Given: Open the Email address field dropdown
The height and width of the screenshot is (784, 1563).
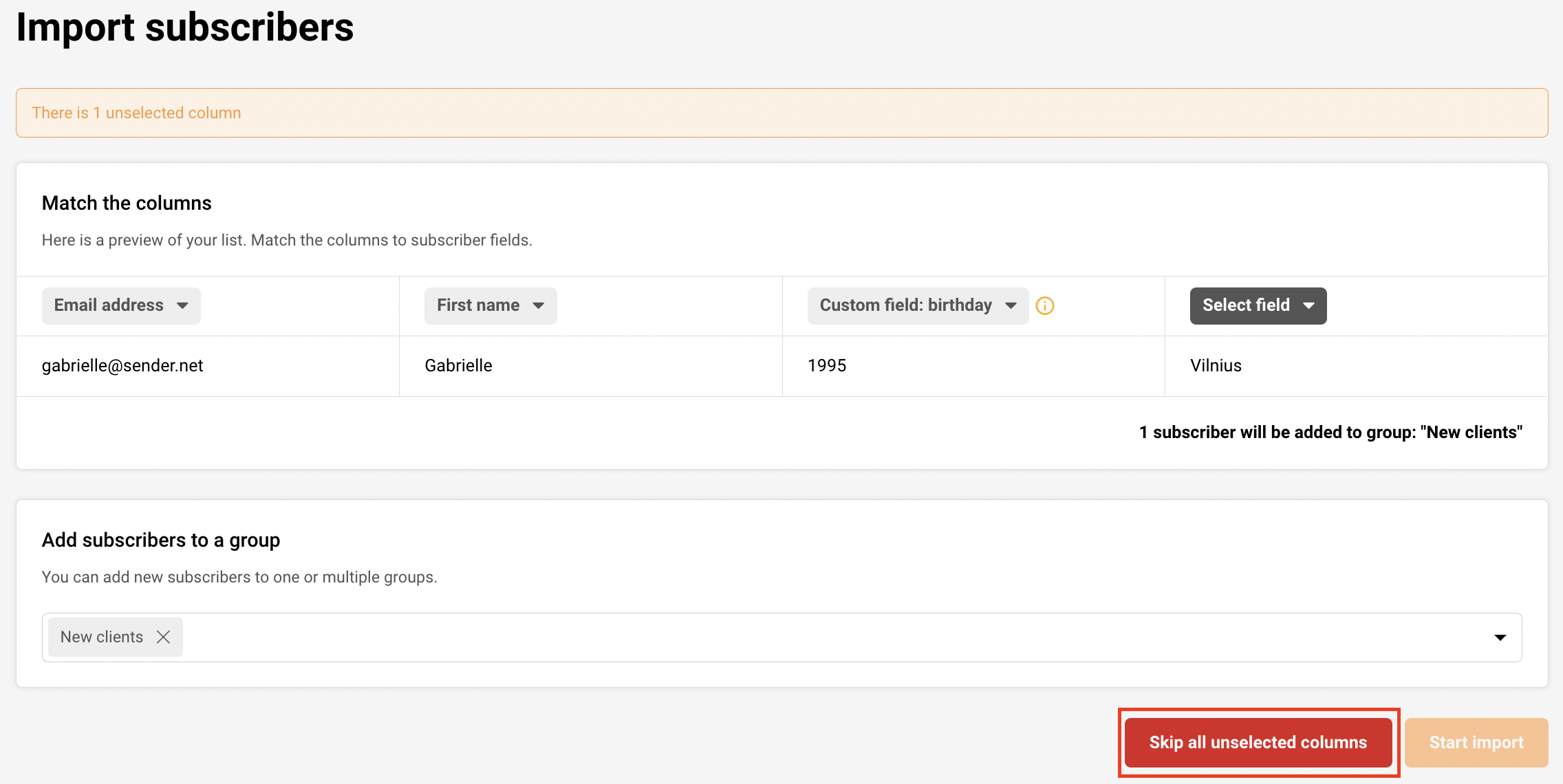Looking at the screenshot, I should [x=121, y=305].
